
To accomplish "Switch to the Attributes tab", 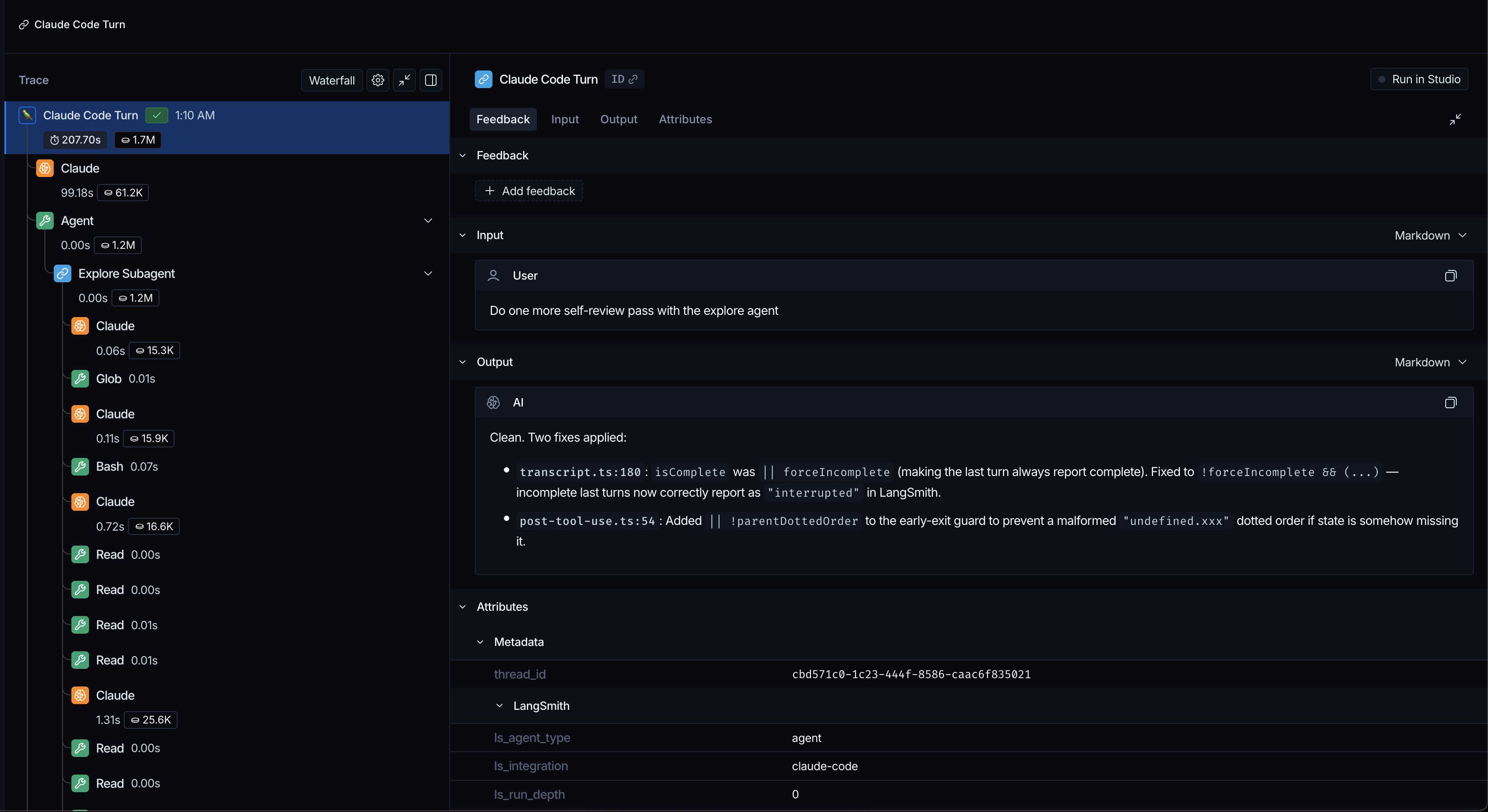I will (685, 119).
